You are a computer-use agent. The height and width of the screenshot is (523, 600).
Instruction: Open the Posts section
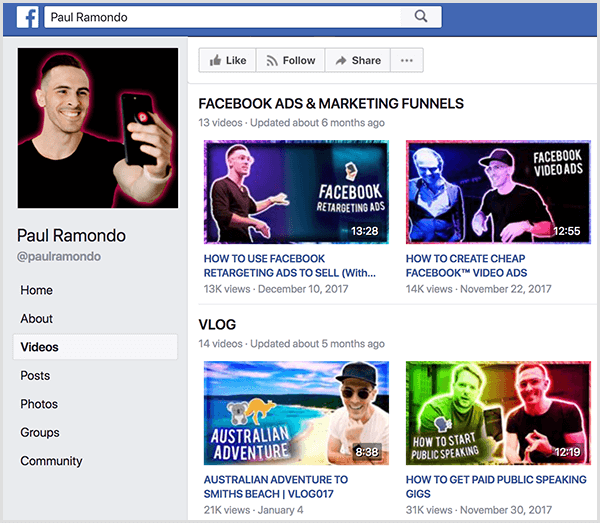click(x=35, y=375)
